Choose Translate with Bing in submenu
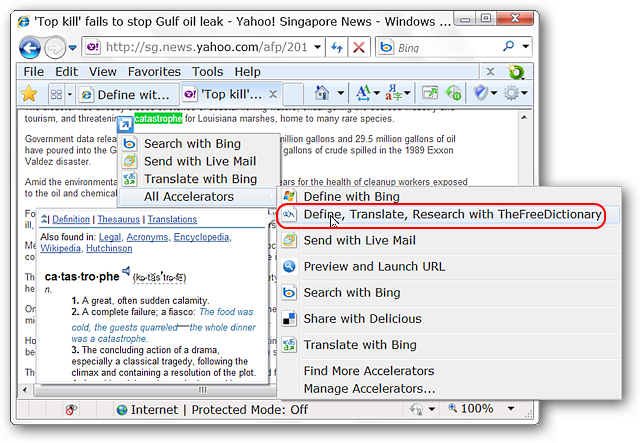Viewport: 640px width, 443px height. tap(449, 345)
